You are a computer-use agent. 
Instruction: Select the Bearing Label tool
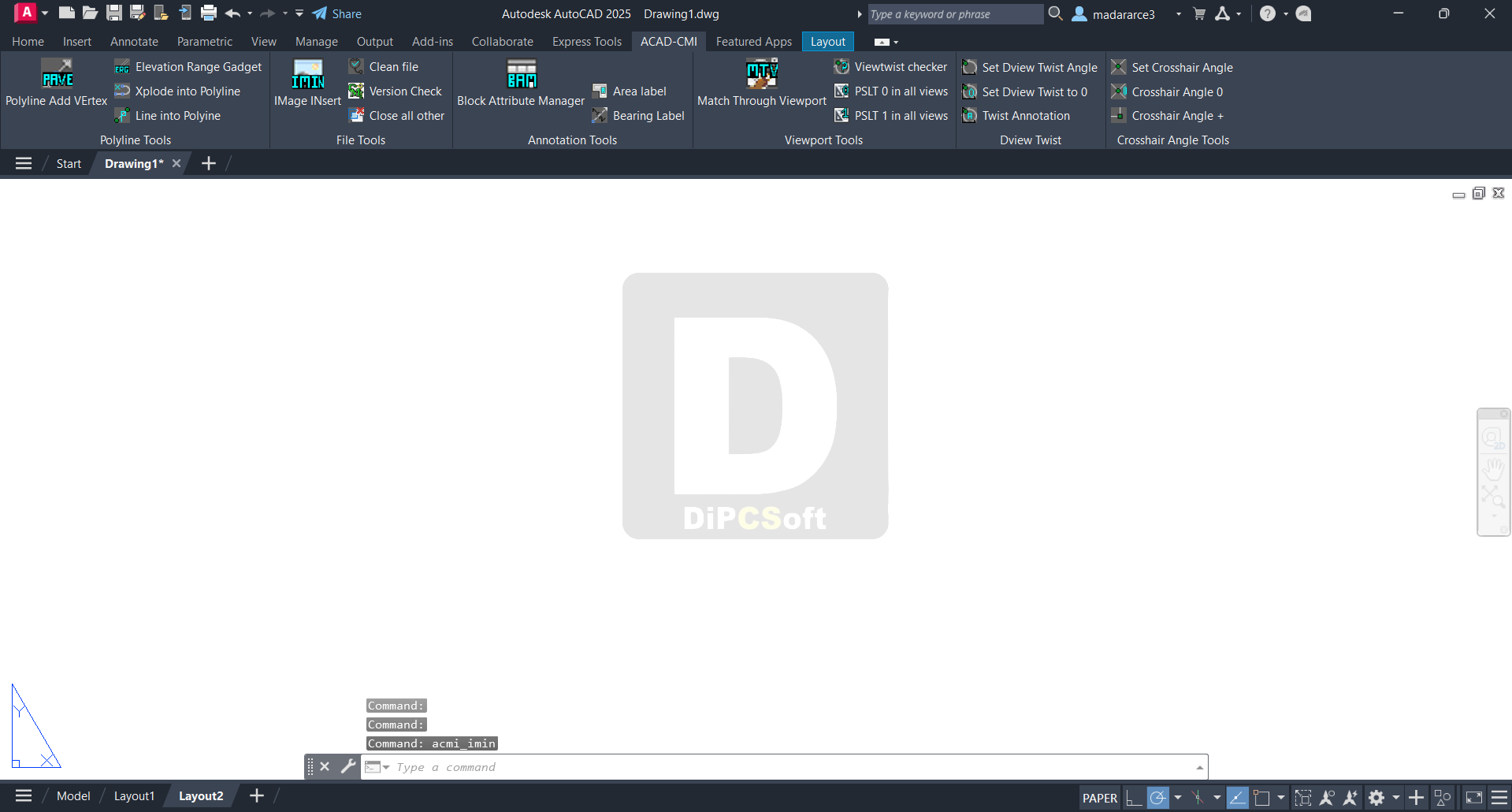pos(638,116)
